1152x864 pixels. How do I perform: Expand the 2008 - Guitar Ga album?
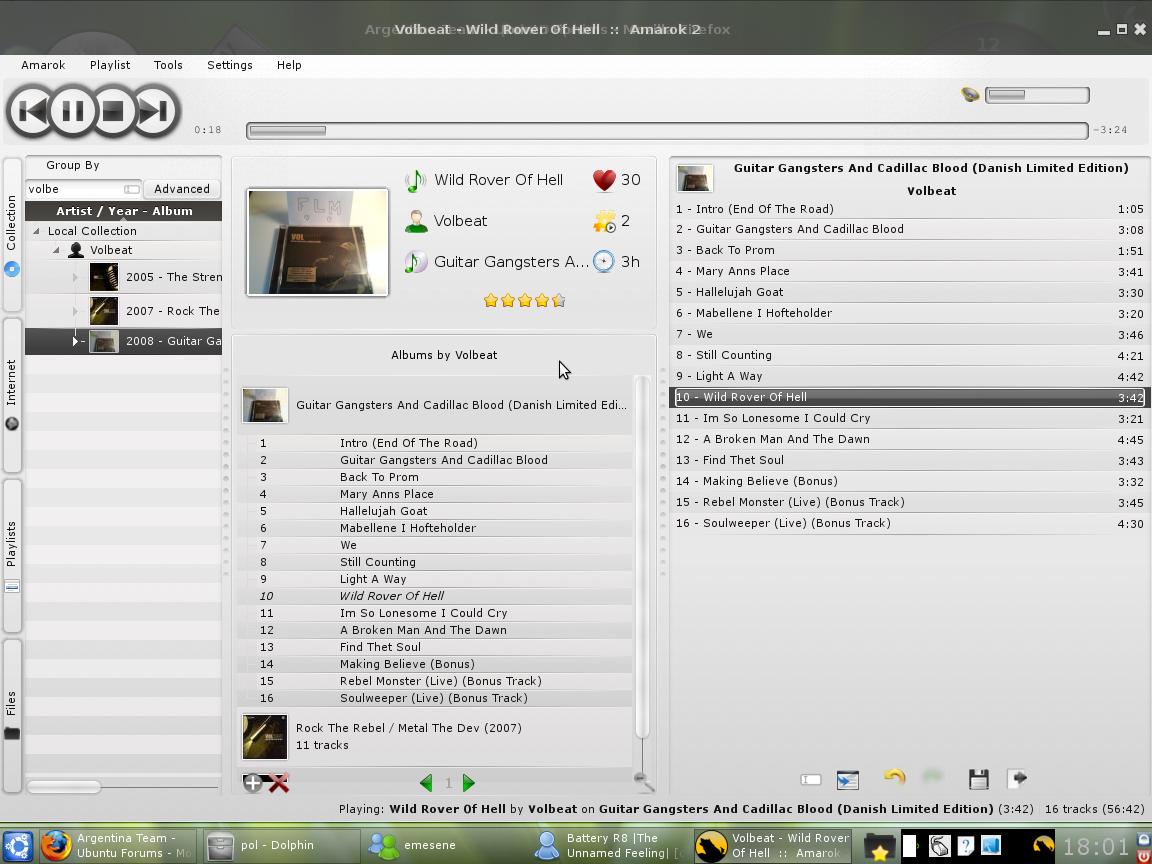[75, 341]
